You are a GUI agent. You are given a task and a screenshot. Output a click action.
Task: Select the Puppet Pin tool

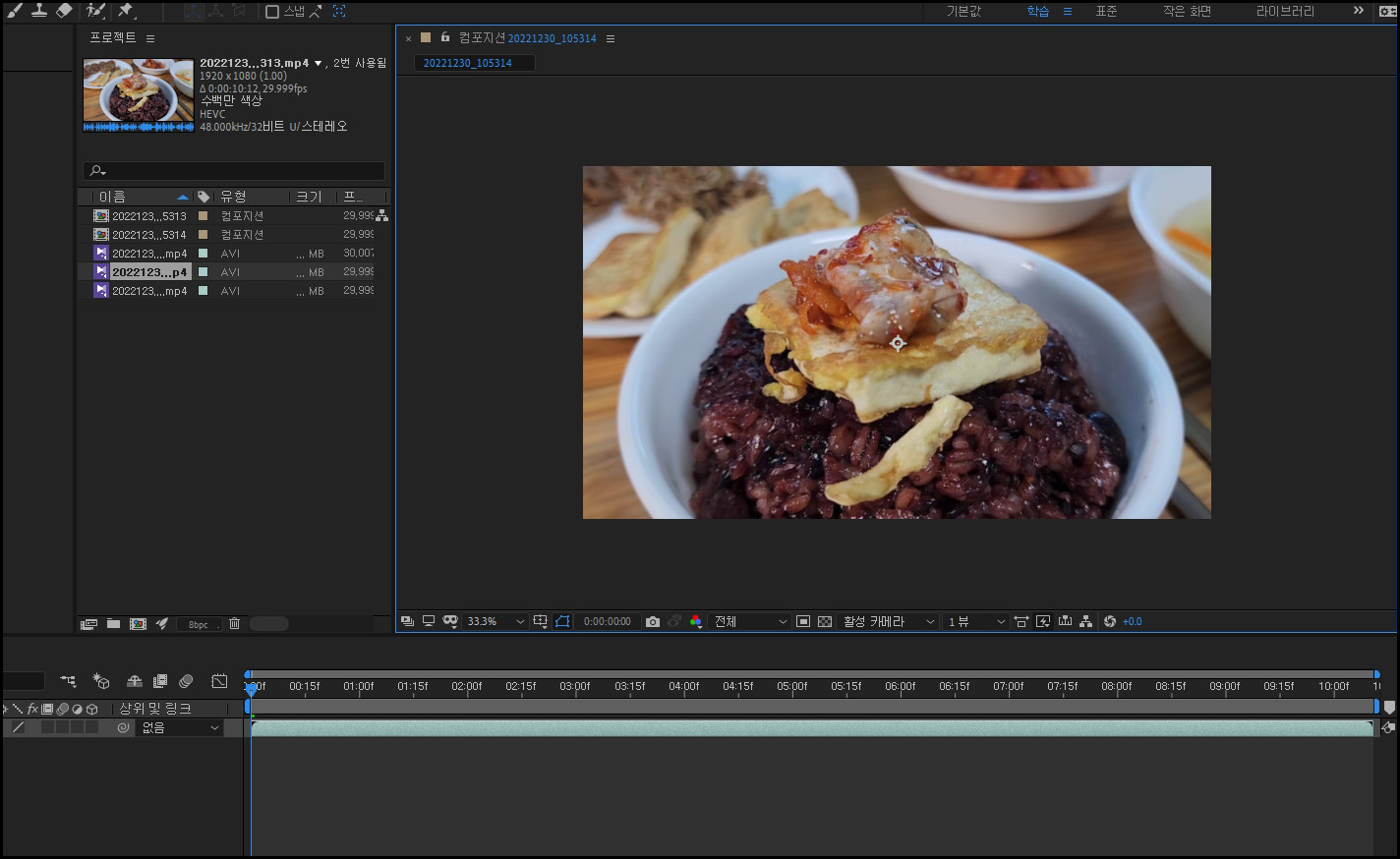pos(126,11)
